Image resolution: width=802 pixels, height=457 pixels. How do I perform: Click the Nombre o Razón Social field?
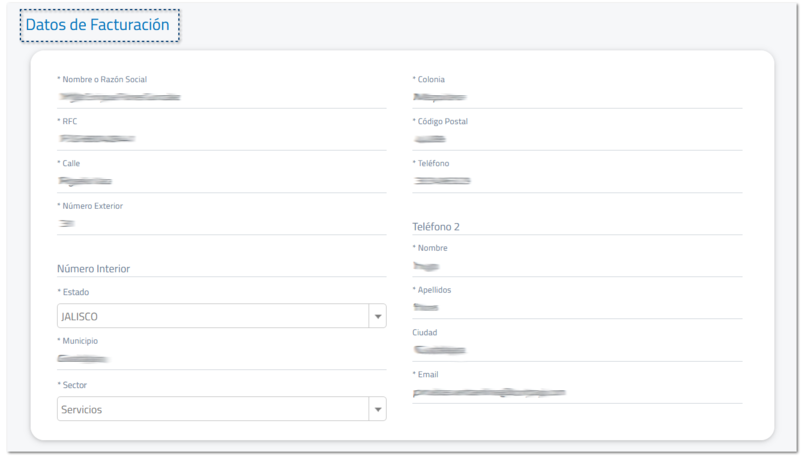click(x=221, y=97)
